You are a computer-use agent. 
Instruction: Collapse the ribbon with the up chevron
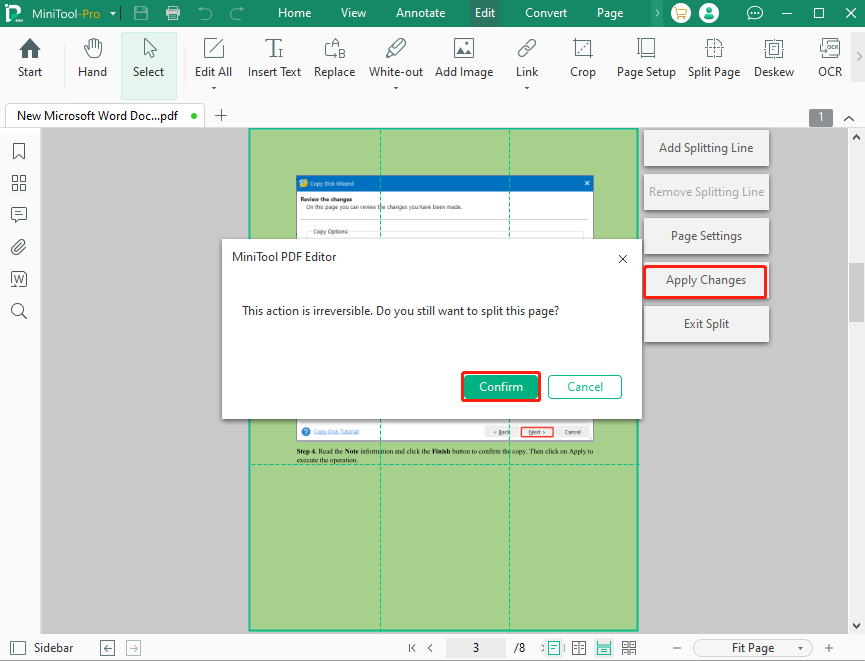(849, 118)
